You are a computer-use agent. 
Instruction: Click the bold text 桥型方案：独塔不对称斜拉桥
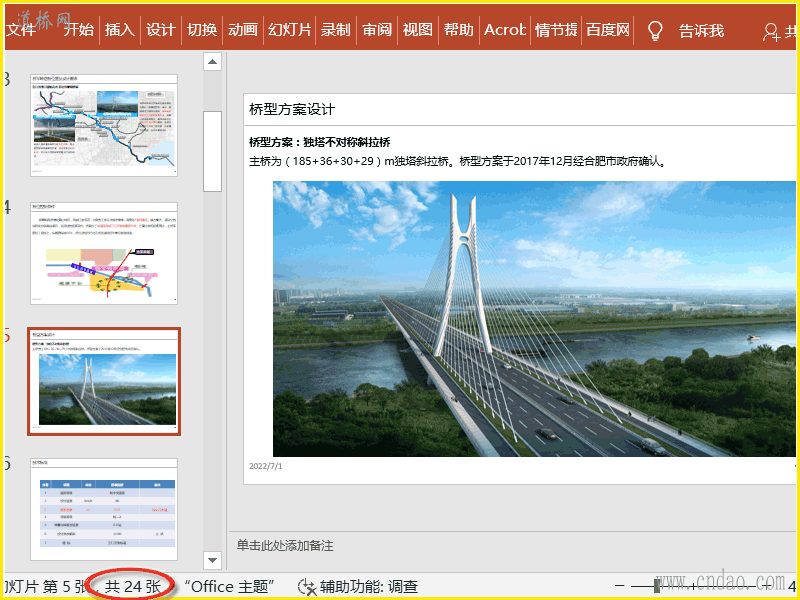(x=320, y=142)
